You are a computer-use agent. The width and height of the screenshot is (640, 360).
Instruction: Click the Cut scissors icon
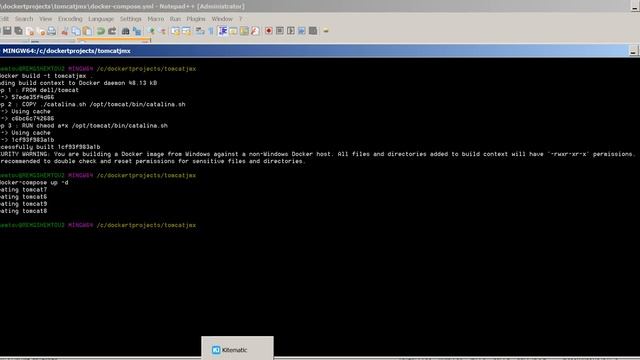point(64,31)
